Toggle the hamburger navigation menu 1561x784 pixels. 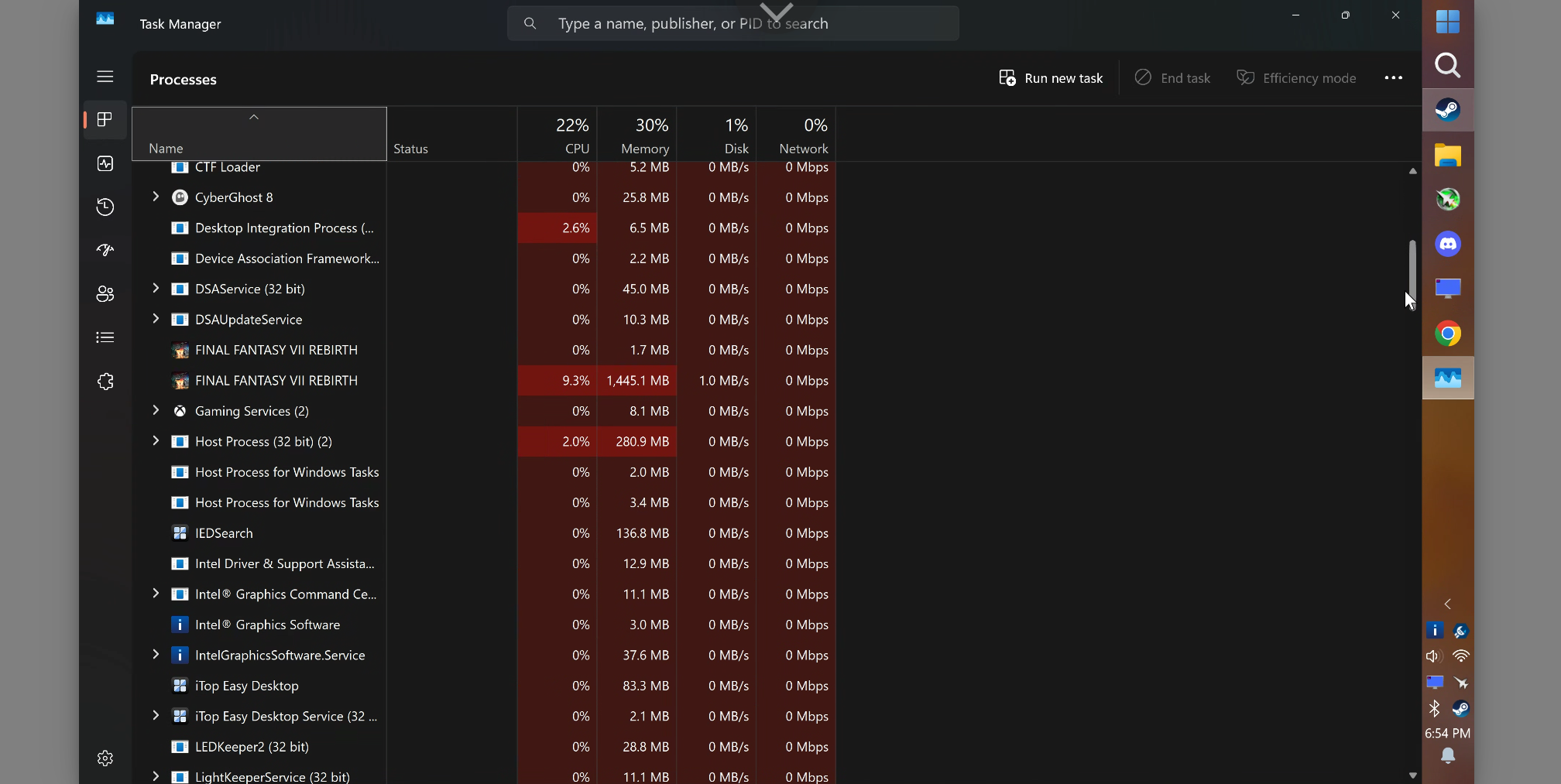tap(105, 77)
